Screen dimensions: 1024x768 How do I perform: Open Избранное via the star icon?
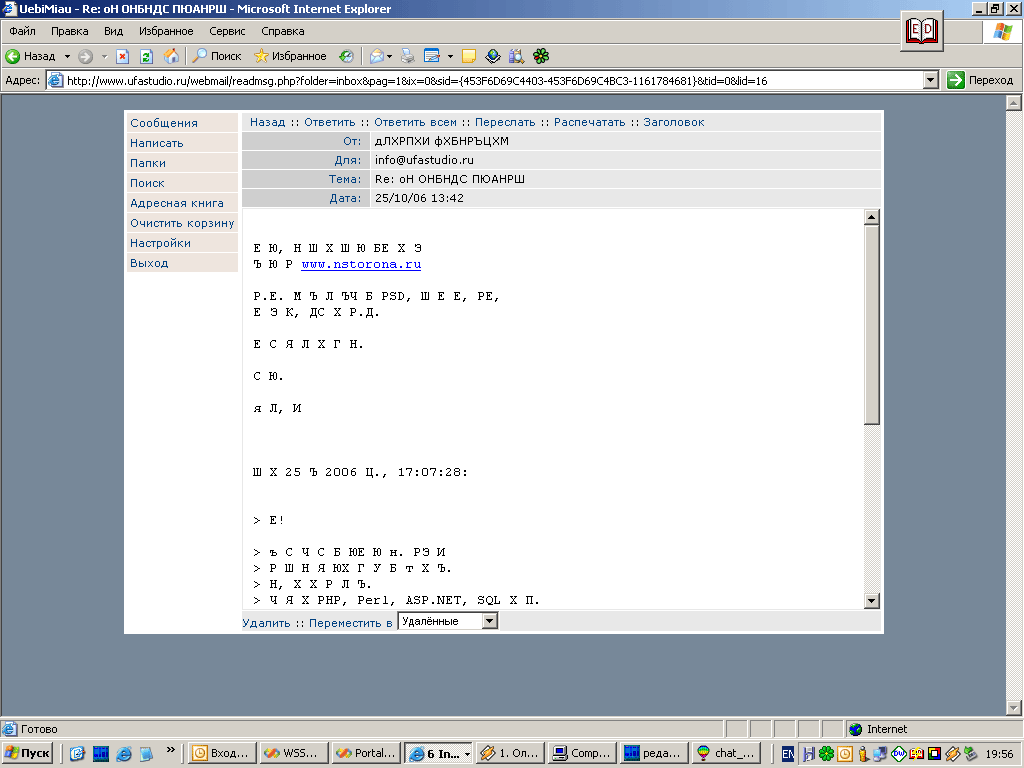pyautogui.click(x=262, y=55)
